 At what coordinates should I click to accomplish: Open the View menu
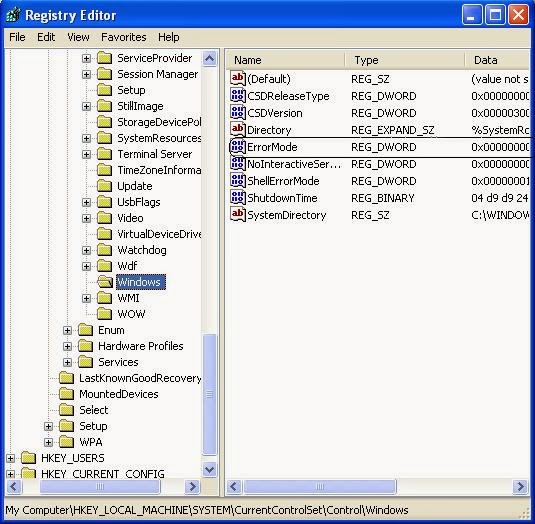[x=78, y=37]
